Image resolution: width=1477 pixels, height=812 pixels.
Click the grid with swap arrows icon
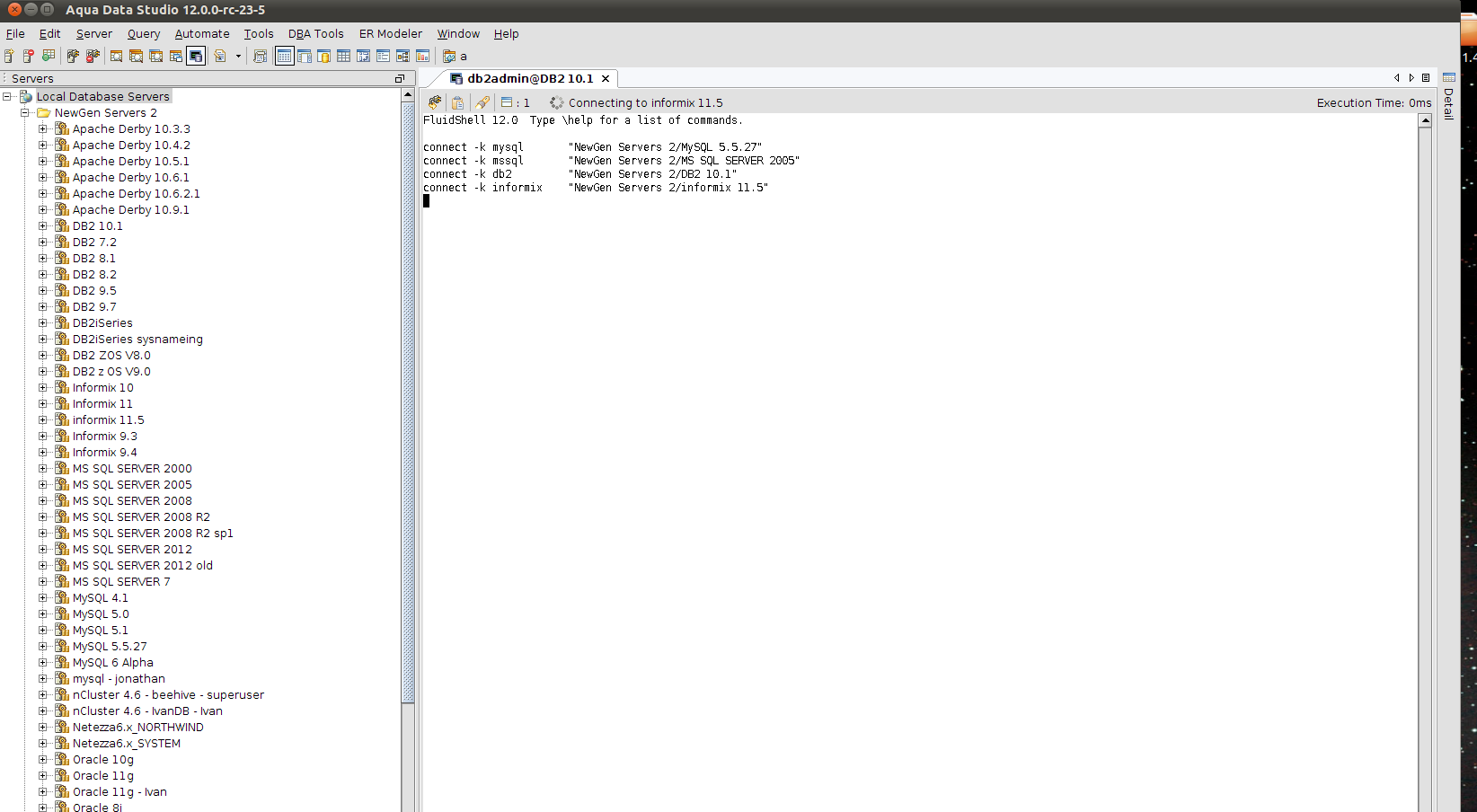coord(364,56)
